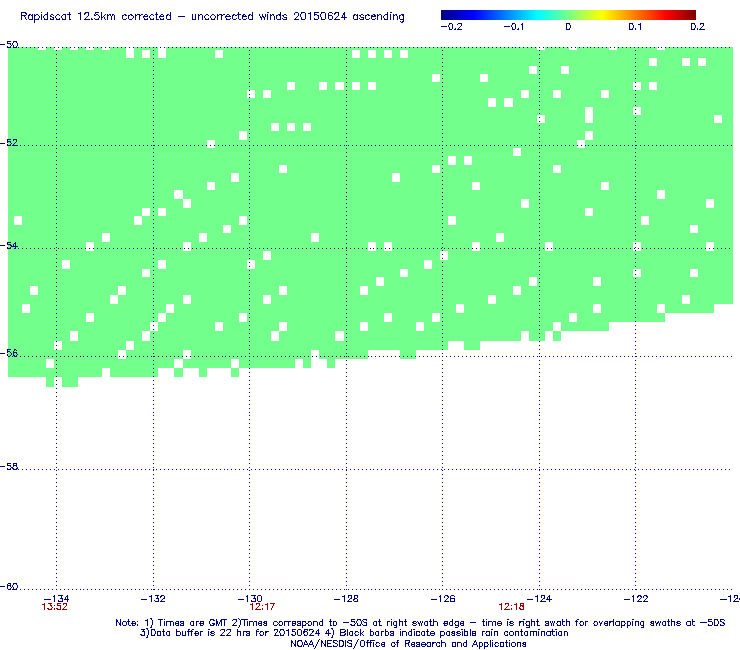Click the colorbar label -0.2

click(452, 27)
